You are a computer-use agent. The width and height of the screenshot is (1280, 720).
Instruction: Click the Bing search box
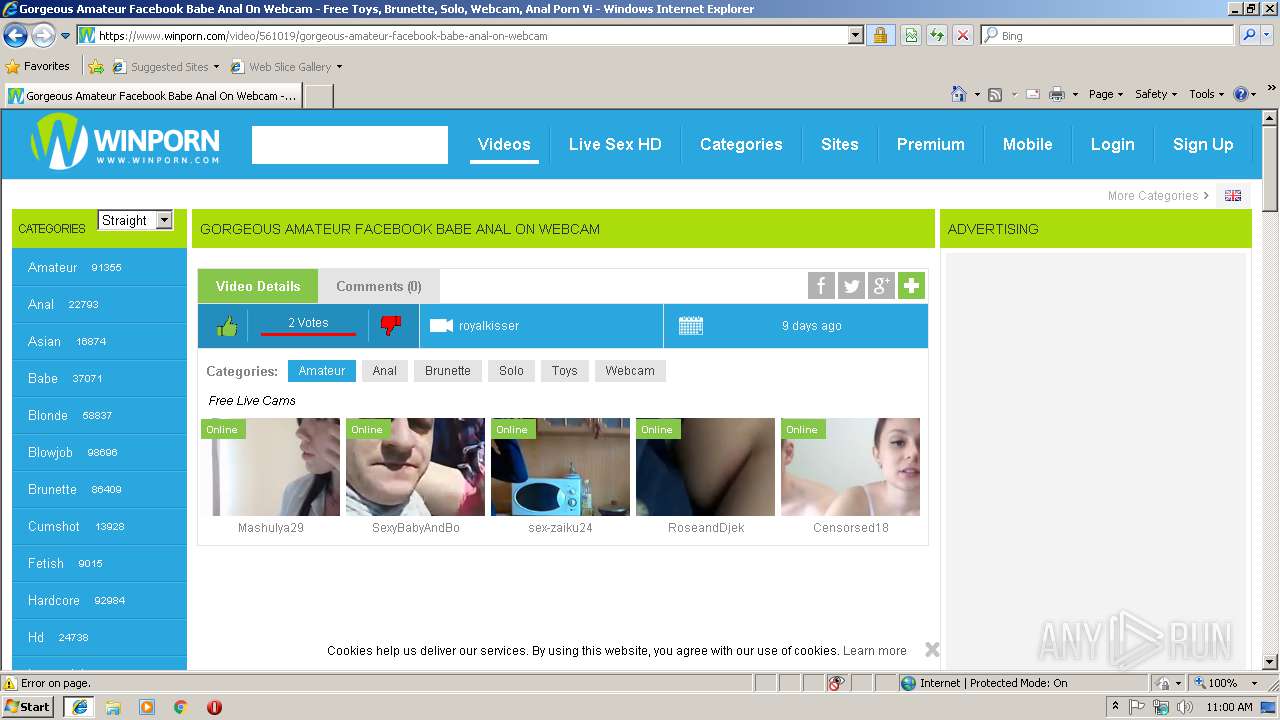pos(1107,35)
